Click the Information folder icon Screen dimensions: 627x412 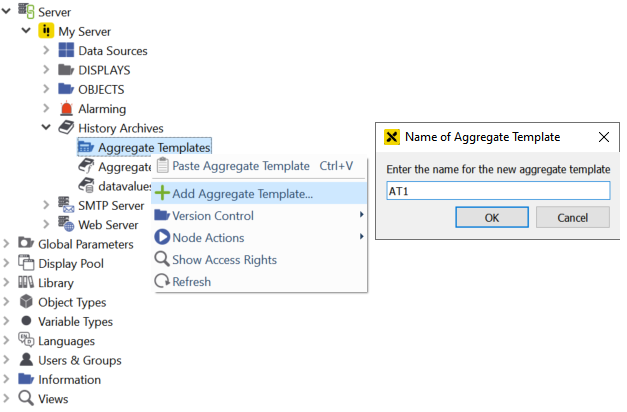pyautogui.click(x=26, y=379)
